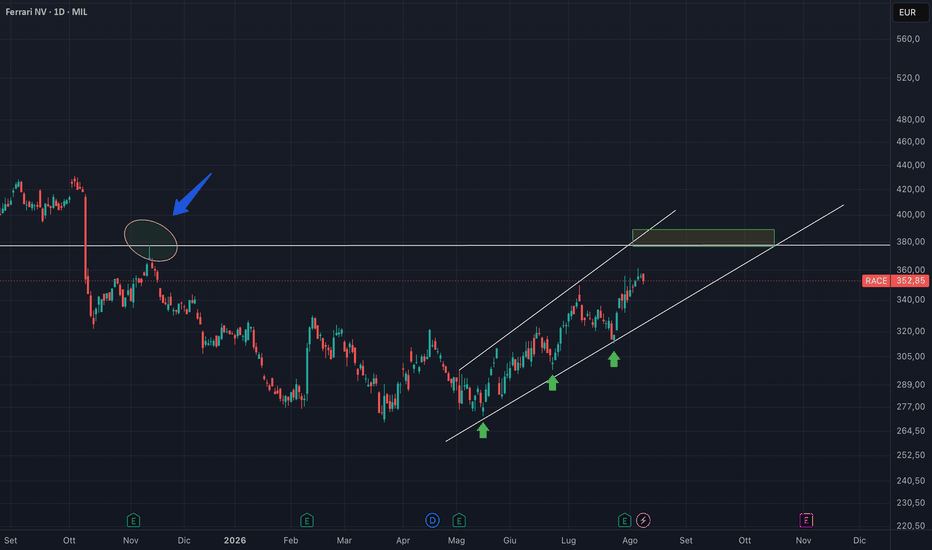Click the Lug label on time axis

pyautogui.click(x=569, y=540)
